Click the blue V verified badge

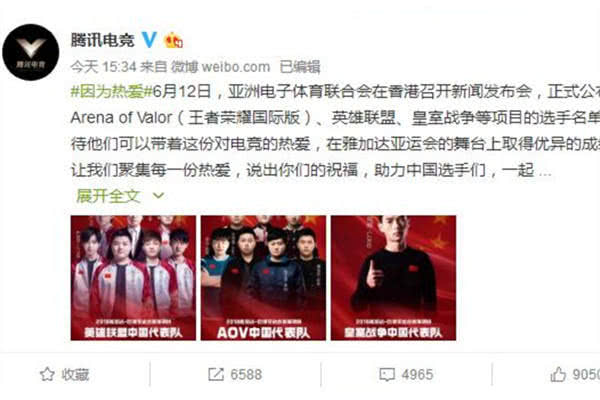149,40
